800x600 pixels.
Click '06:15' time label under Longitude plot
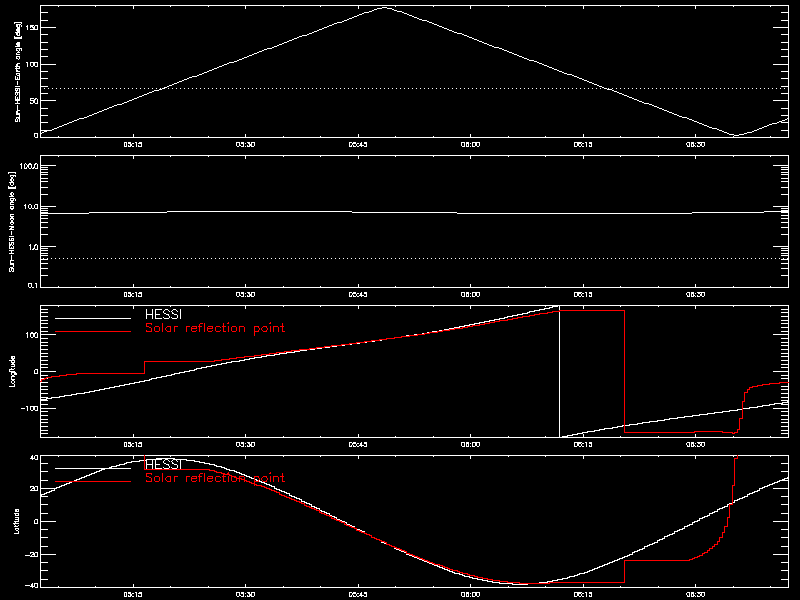click(583, 444)
